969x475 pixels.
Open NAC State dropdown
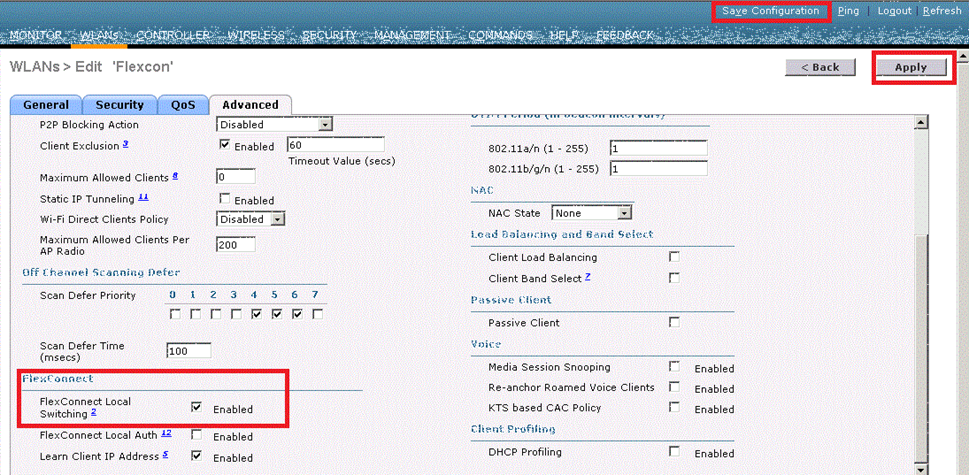tap(591, 213)
